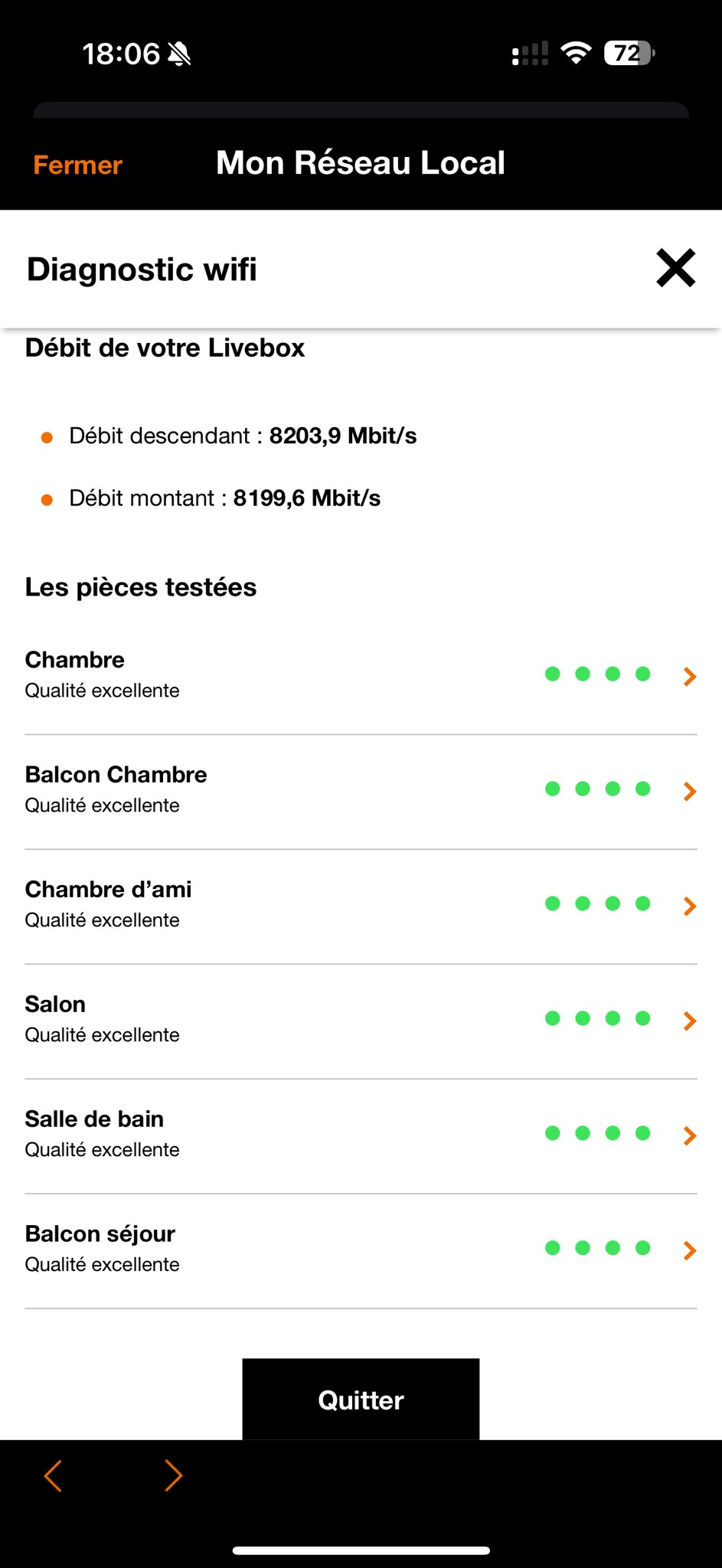
Task: Tap the Fermer link
Action: pos(77,165)
